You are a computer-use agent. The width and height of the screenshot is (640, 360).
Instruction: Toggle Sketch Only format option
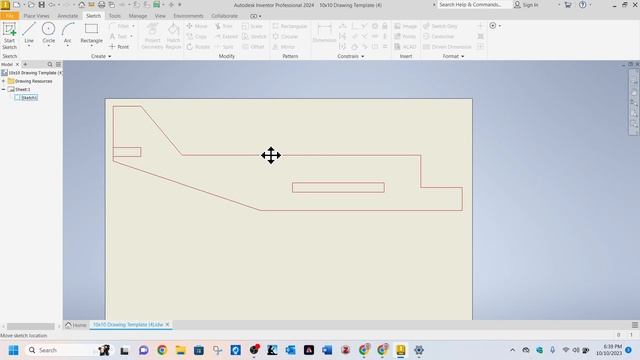[x=440, y=26]
